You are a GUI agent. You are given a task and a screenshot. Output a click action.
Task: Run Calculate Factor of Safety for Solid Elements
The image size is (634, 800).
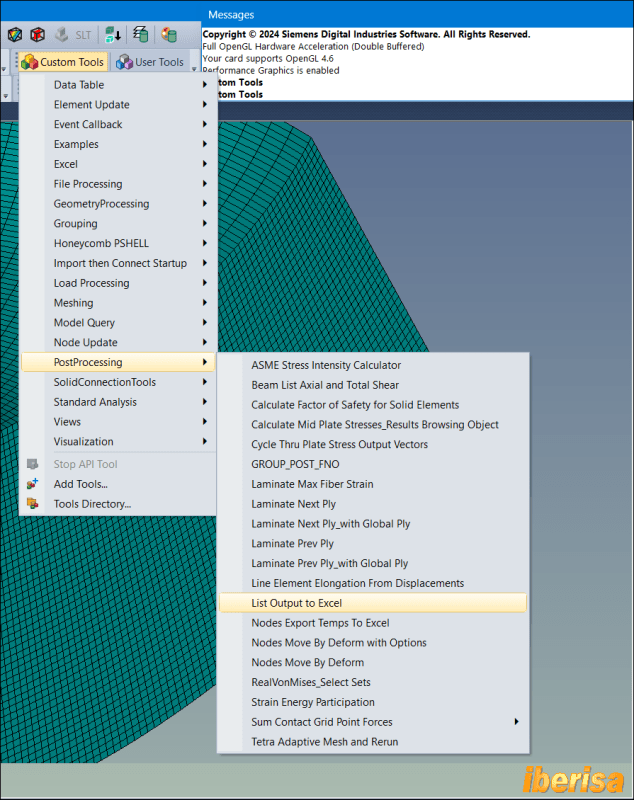click(x=373, y=405)
